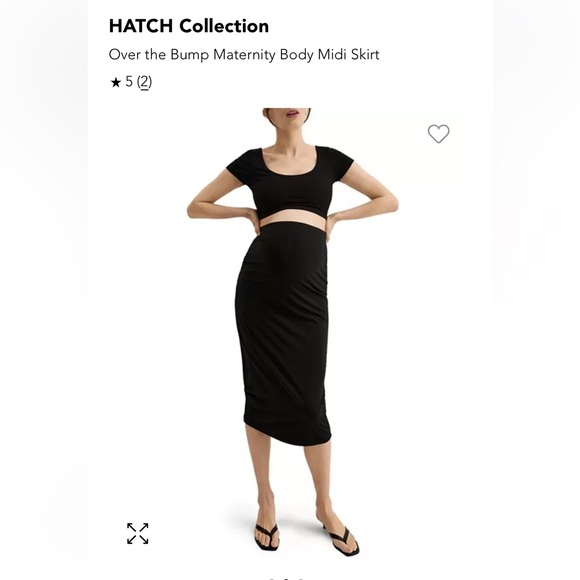This screenshot has width=580, height=580.
Task: Select the last image carousel dot
Action: point(300,579)
